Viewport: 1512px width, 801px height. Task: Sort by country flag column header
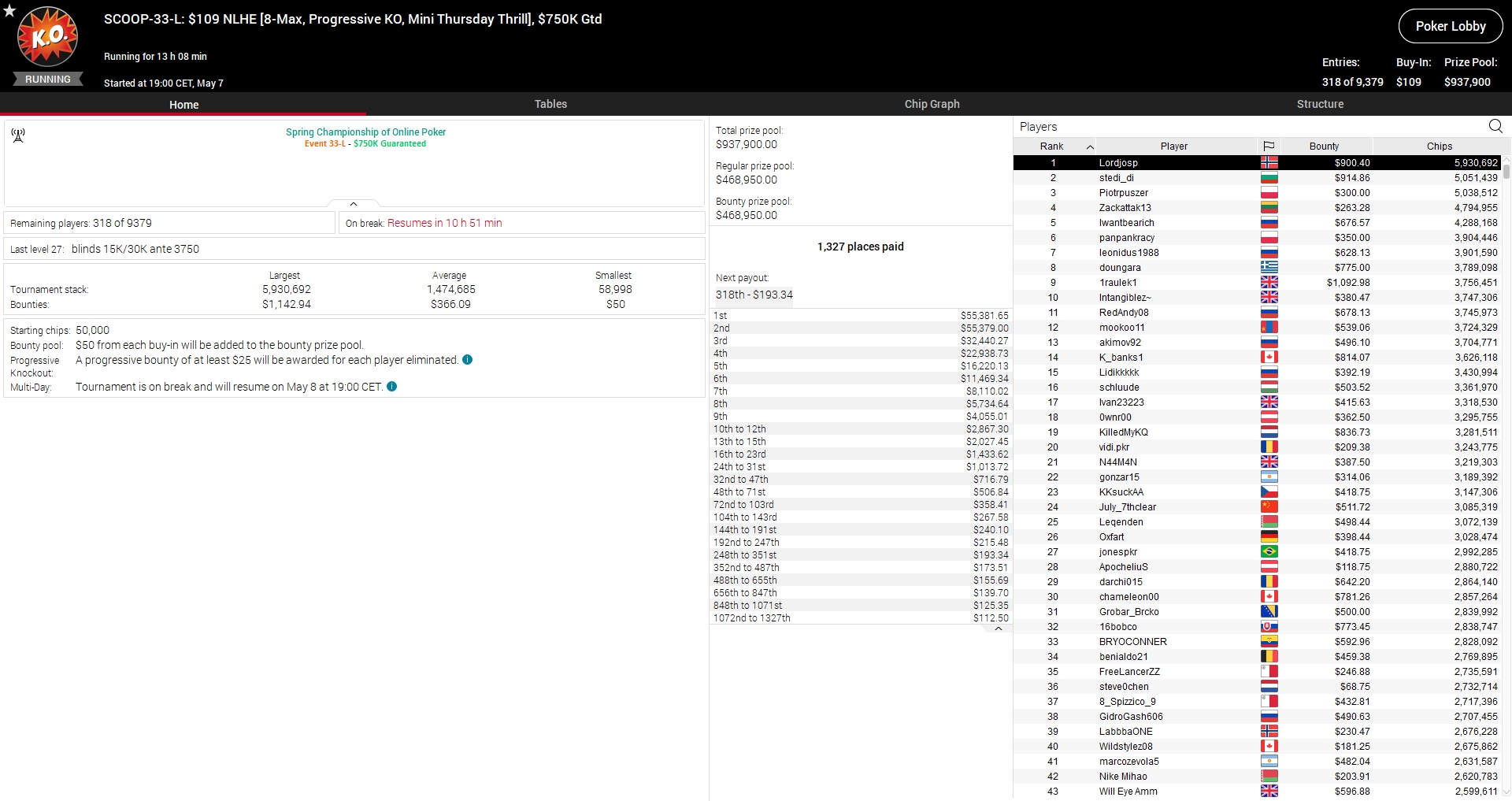1269,146
